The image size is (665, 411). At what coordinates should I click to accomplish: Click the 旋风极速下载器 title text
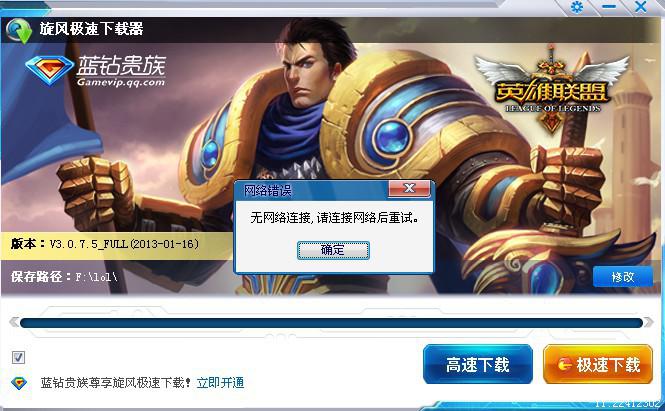(x=92, y=29)
